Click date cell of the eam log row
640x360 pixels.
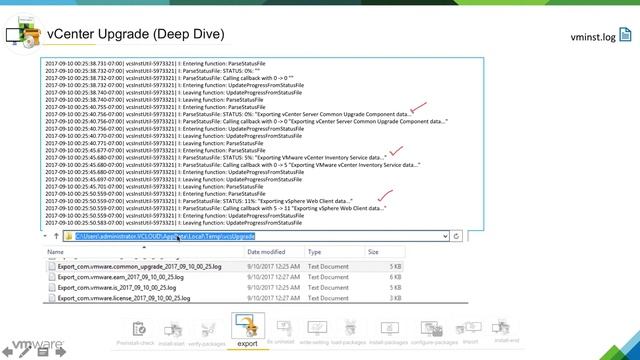point(273,277)
